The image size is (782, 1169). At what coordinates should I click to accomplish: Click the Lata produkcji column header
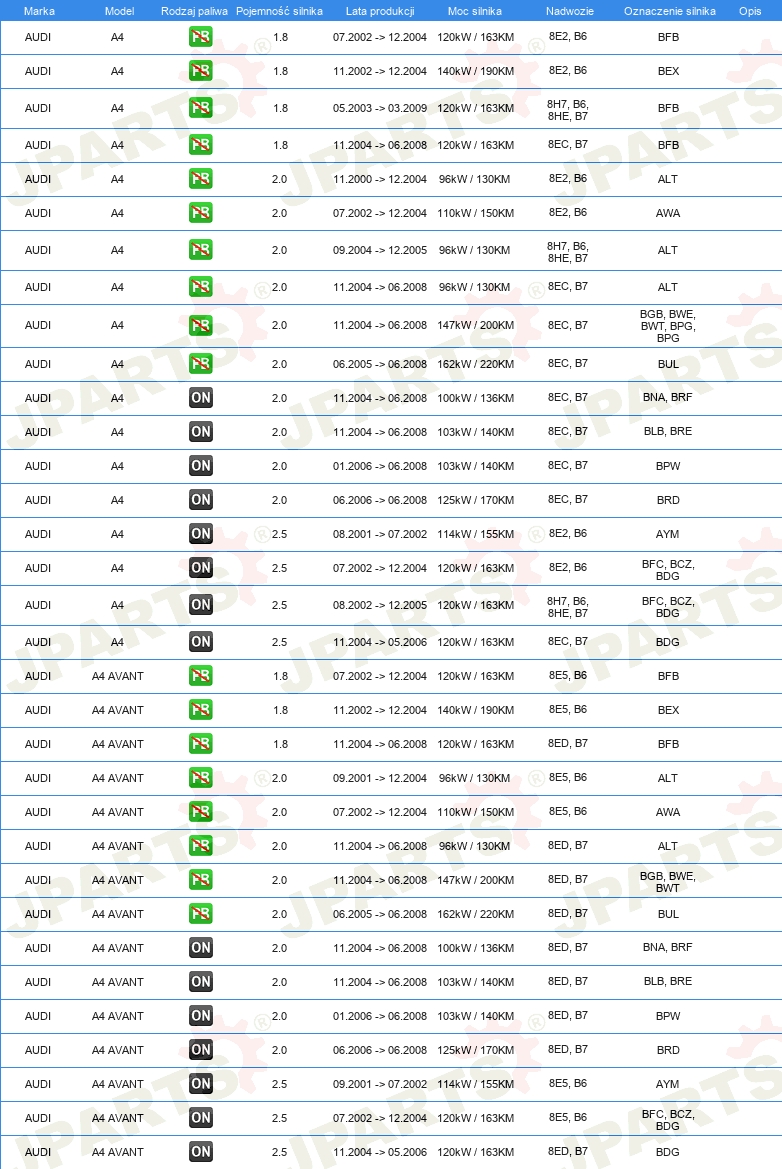coord(380,11)
